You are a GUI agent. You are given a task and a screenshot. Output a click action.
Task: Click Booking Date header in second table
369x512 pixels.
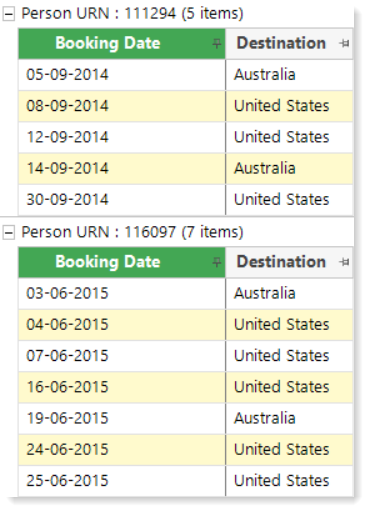pos(108,262)
